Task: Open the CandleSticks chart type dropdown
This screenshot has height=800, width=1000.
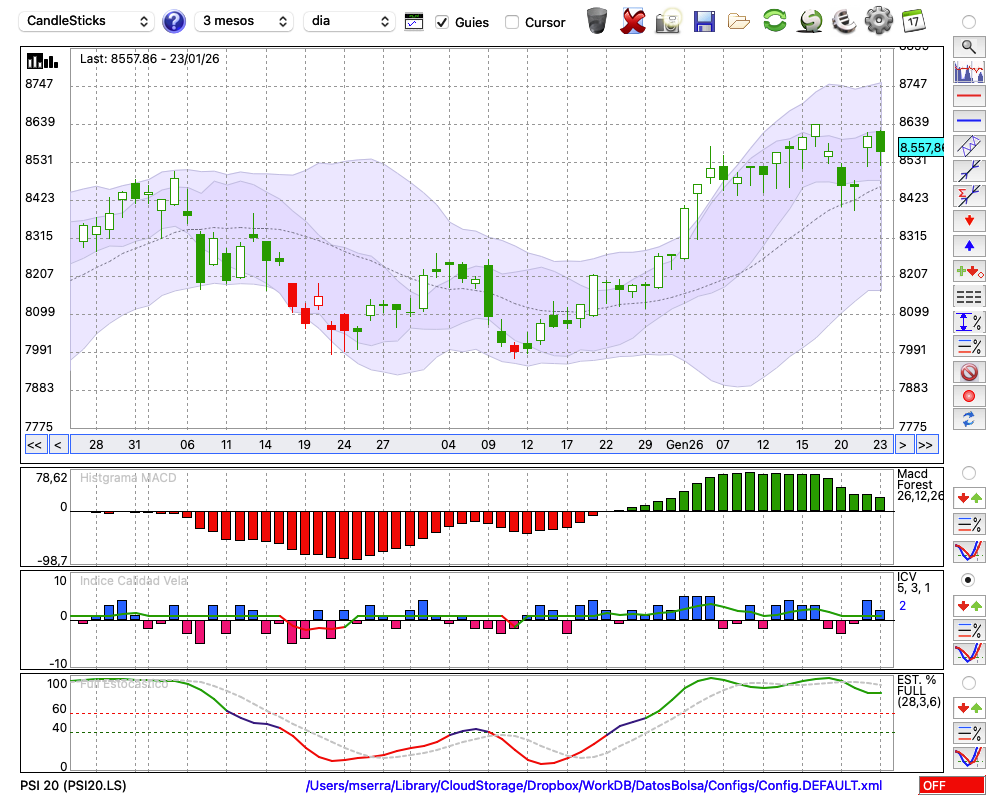Action: (x=88, y=21)
